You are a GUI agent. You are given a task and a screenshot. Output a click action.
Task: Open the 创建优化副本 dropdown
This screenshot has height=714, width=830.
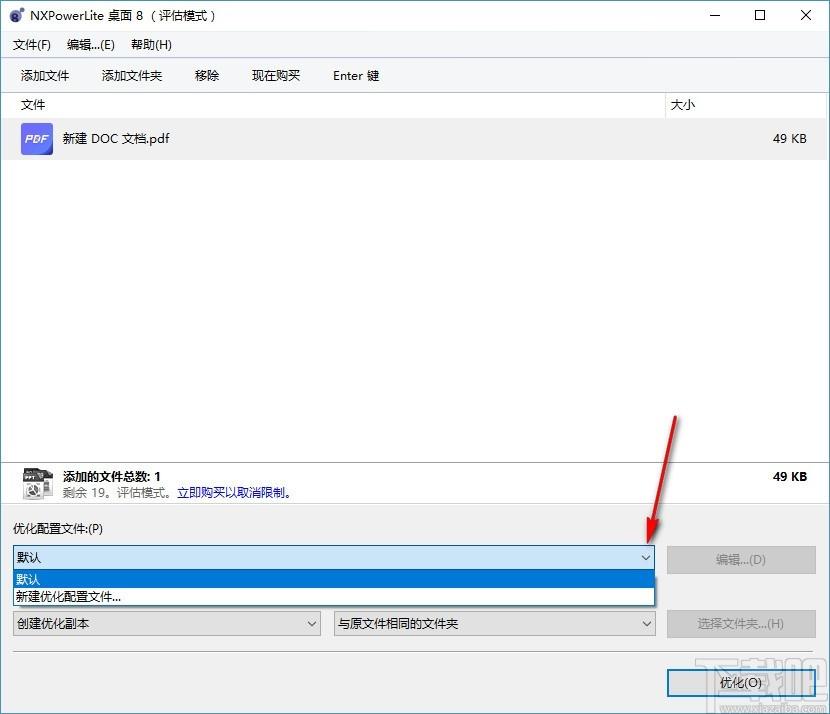pyautogui.click(x=167, y=623)
